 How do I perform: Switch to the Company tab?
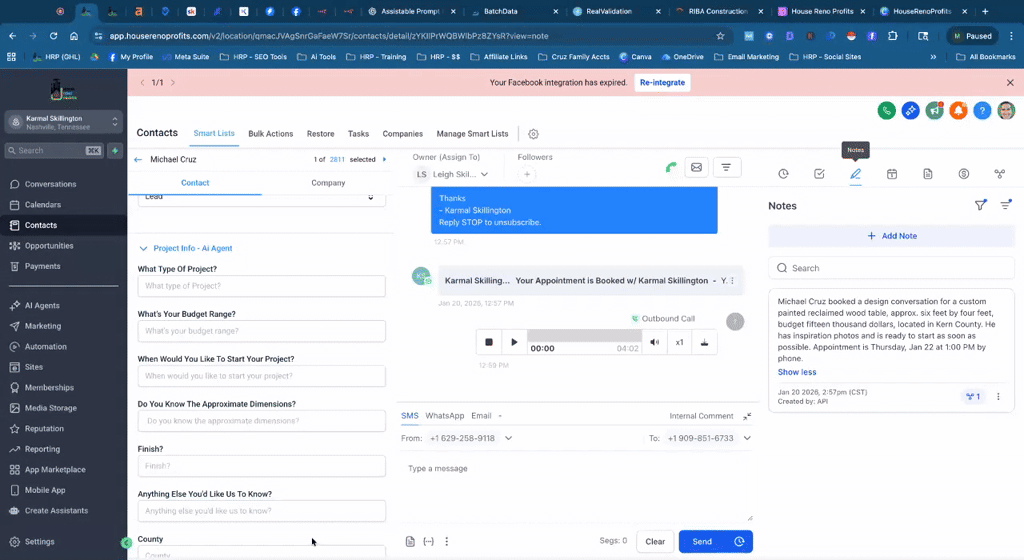[x=328, y=183]
